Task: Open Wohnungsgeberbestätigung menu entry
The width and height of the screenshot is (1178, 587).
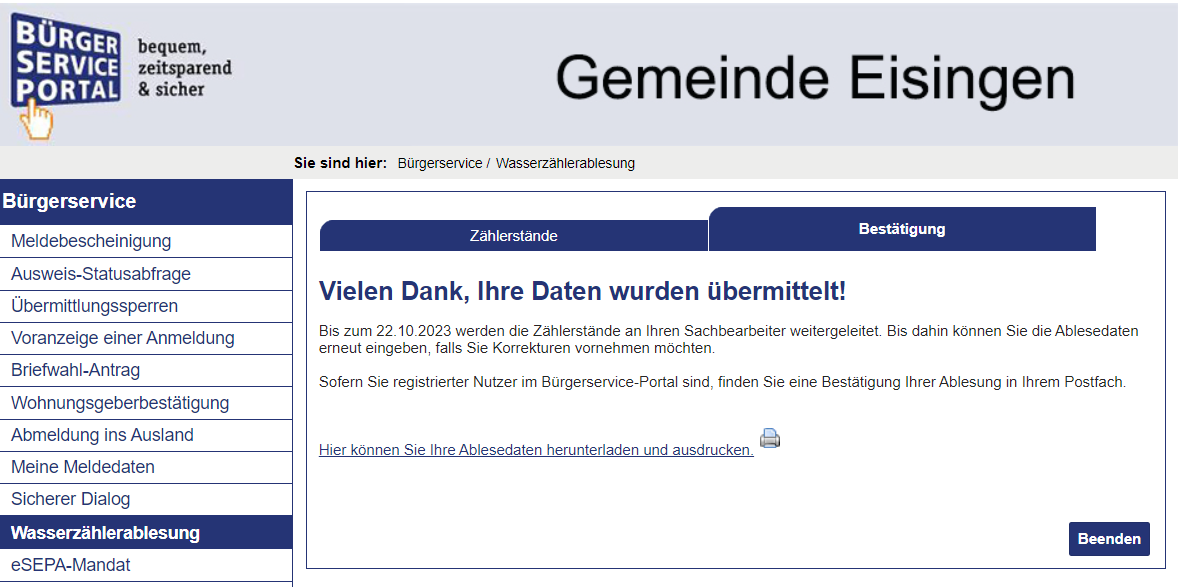Action: [120, 403]
